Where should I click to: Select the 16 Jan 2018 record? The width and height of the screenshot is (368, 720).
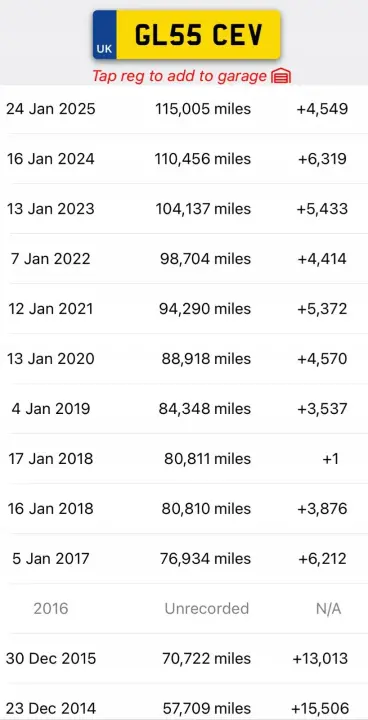click(184, 509)
